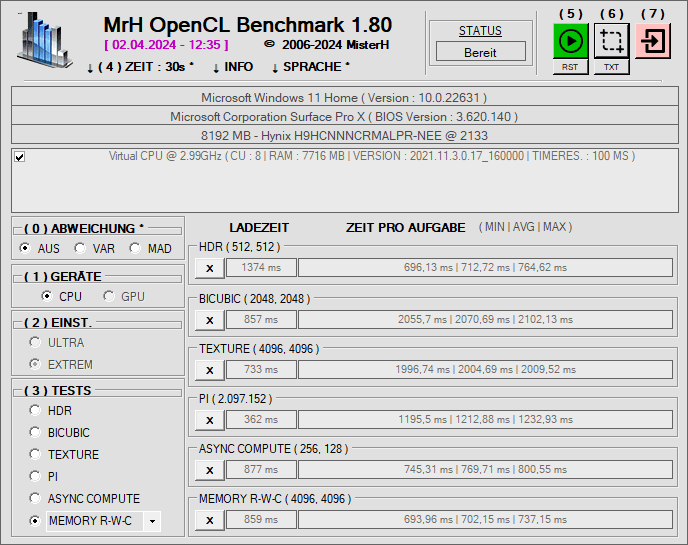Select the PI test radio

point(43,476)
